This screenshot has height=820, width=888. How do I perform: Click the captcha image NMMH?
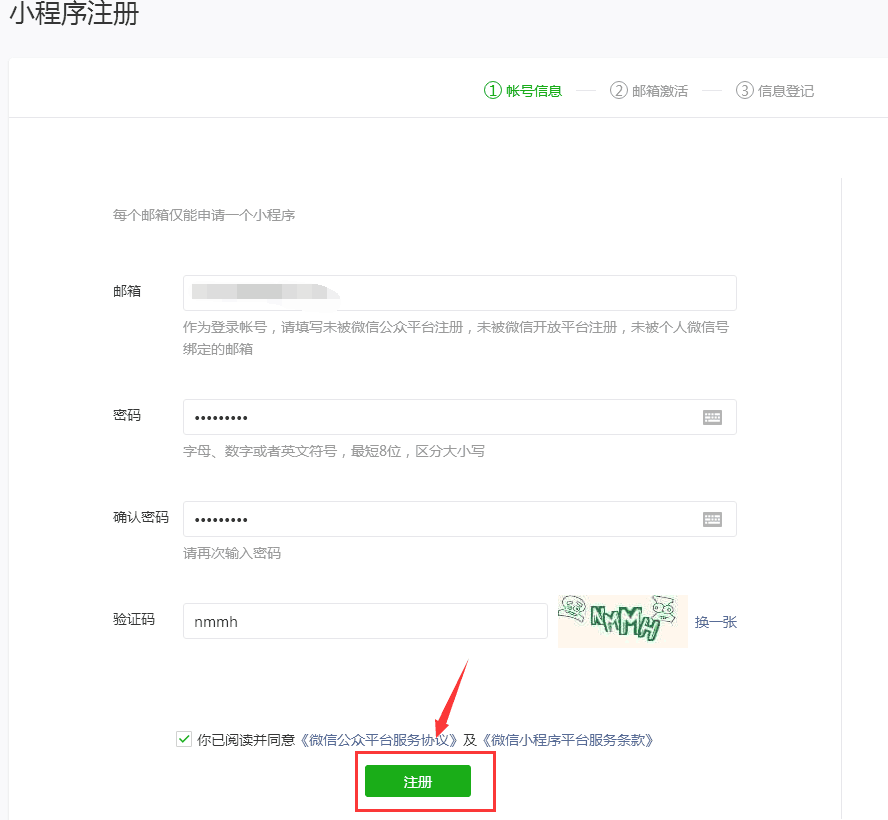tap(622, 621)
